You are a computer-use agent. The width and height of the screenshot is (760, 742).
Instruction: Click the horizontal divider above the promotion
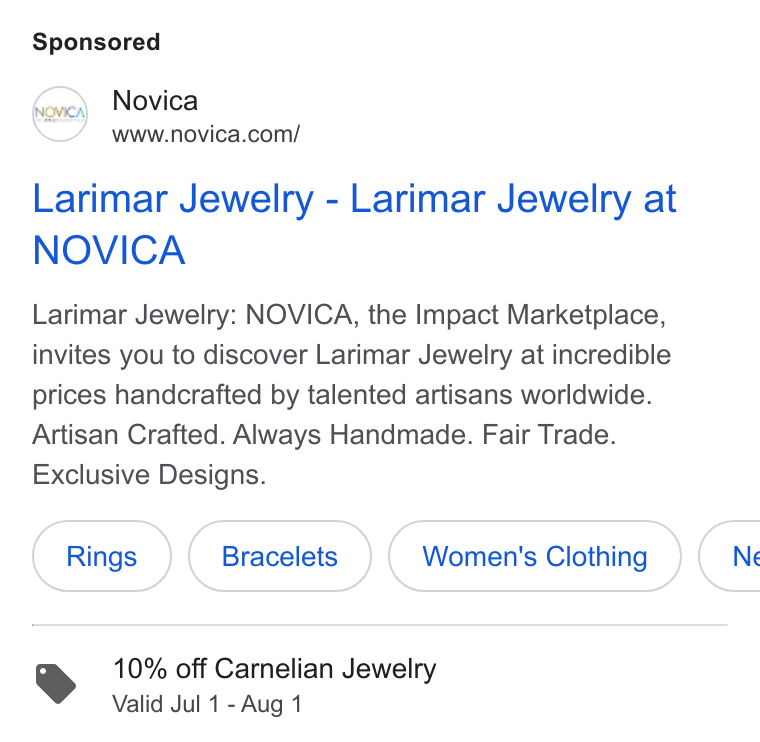380,625
